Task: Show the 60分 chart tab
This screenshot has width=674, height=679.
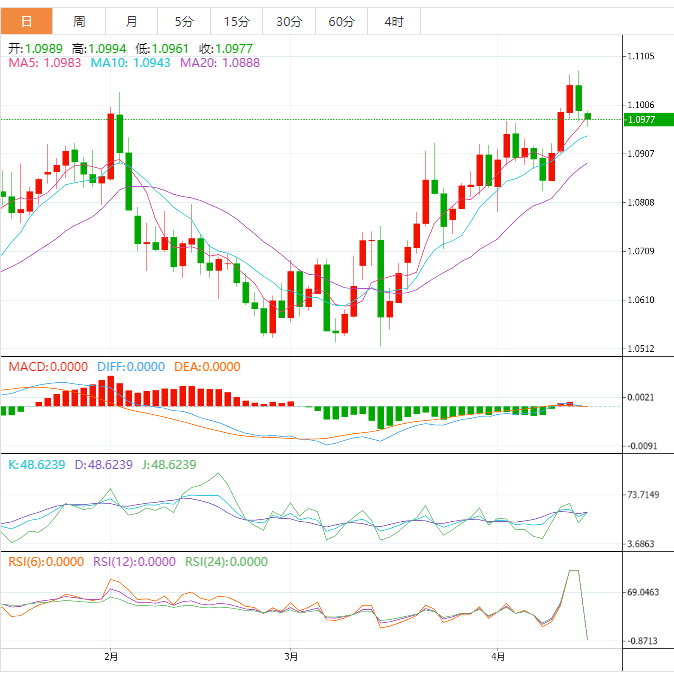Action: click(341, 21)
